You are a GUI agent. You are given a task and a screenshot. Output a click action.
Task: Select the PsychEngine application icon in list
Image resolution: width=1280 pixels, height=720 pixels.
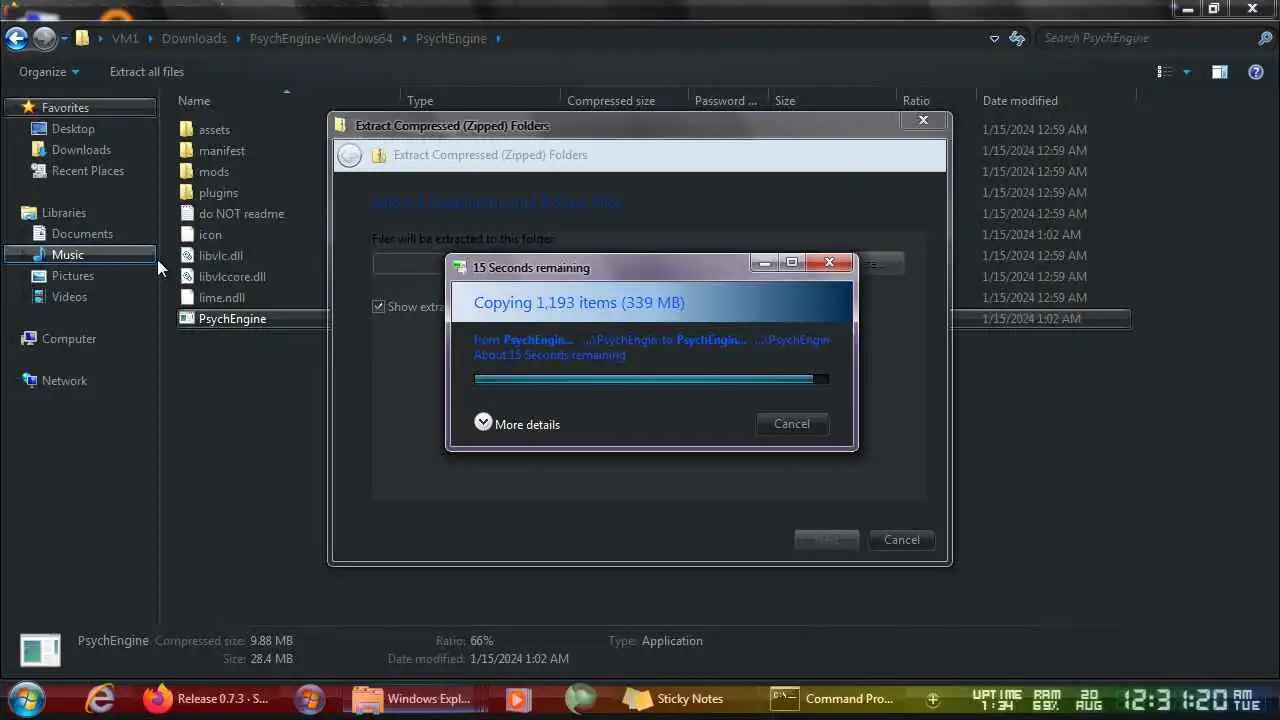pos(187,318)
